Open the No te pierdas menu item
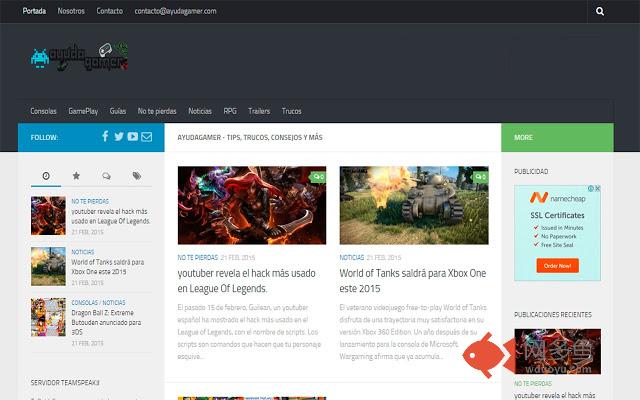 (157, 111)
